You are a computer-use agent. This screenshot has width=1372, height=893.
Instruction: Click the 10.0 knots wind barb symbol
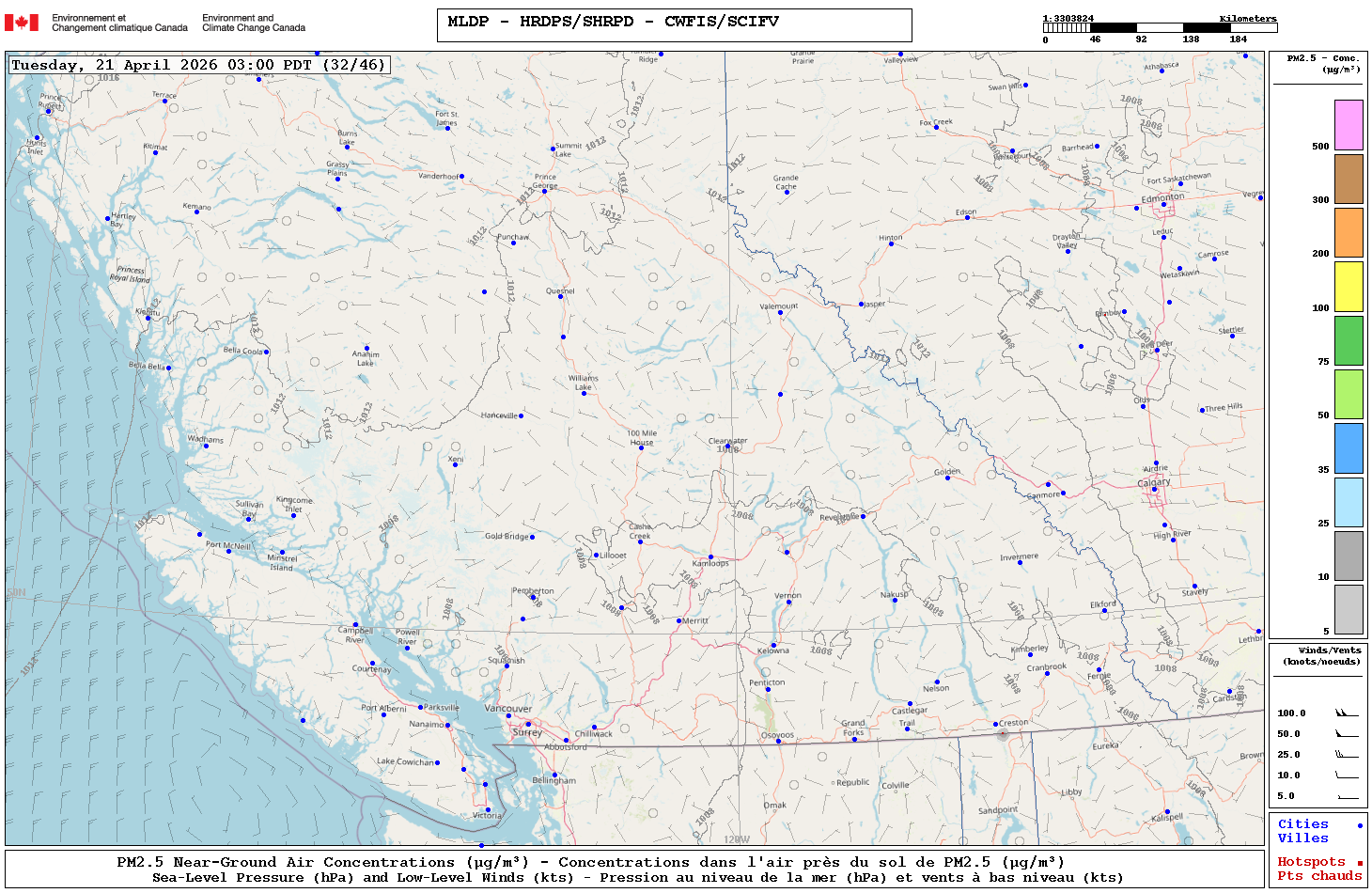point(1347,775)
